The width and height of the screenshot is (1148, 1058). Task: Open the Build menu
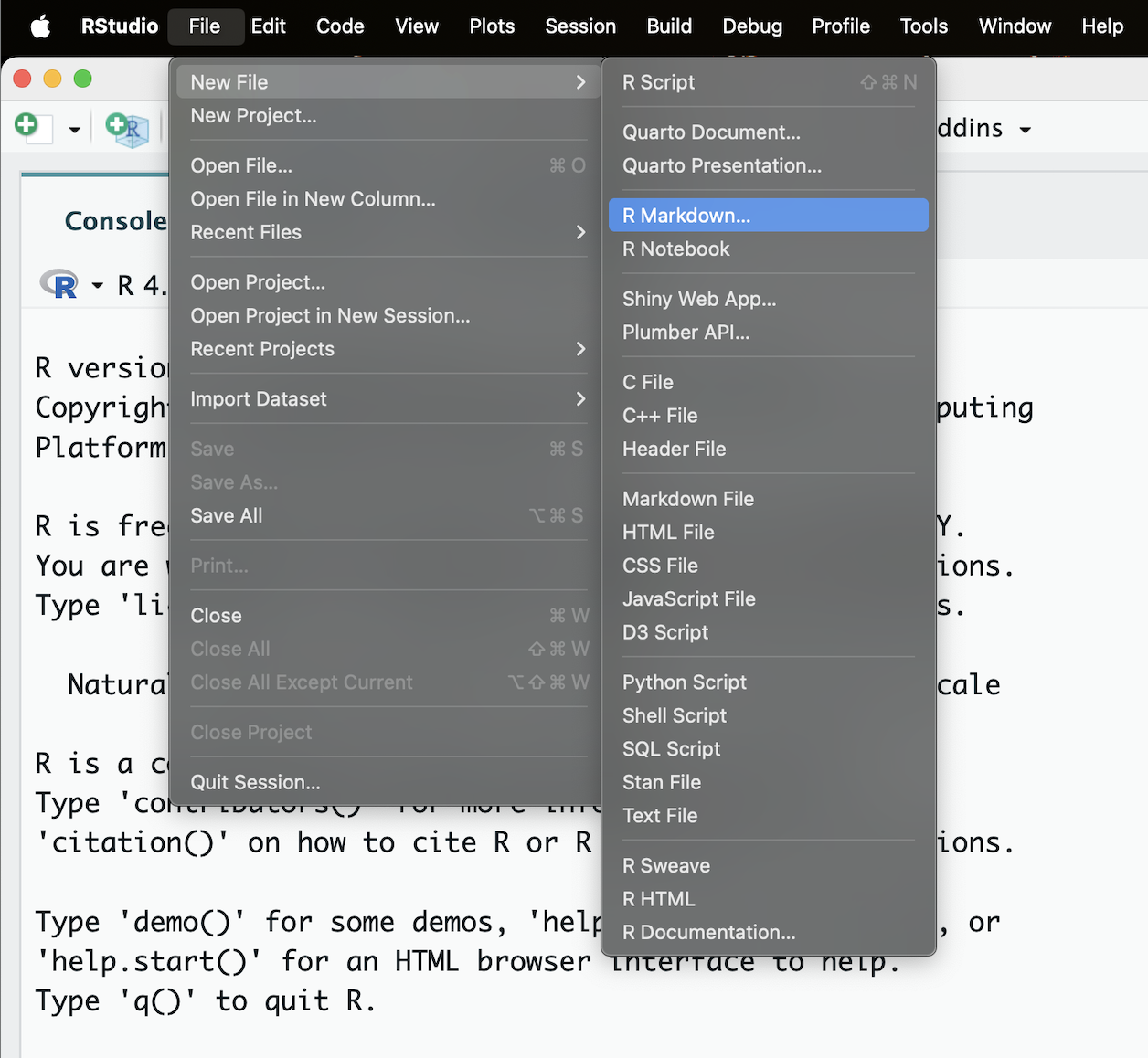click(x=669, y=26)
